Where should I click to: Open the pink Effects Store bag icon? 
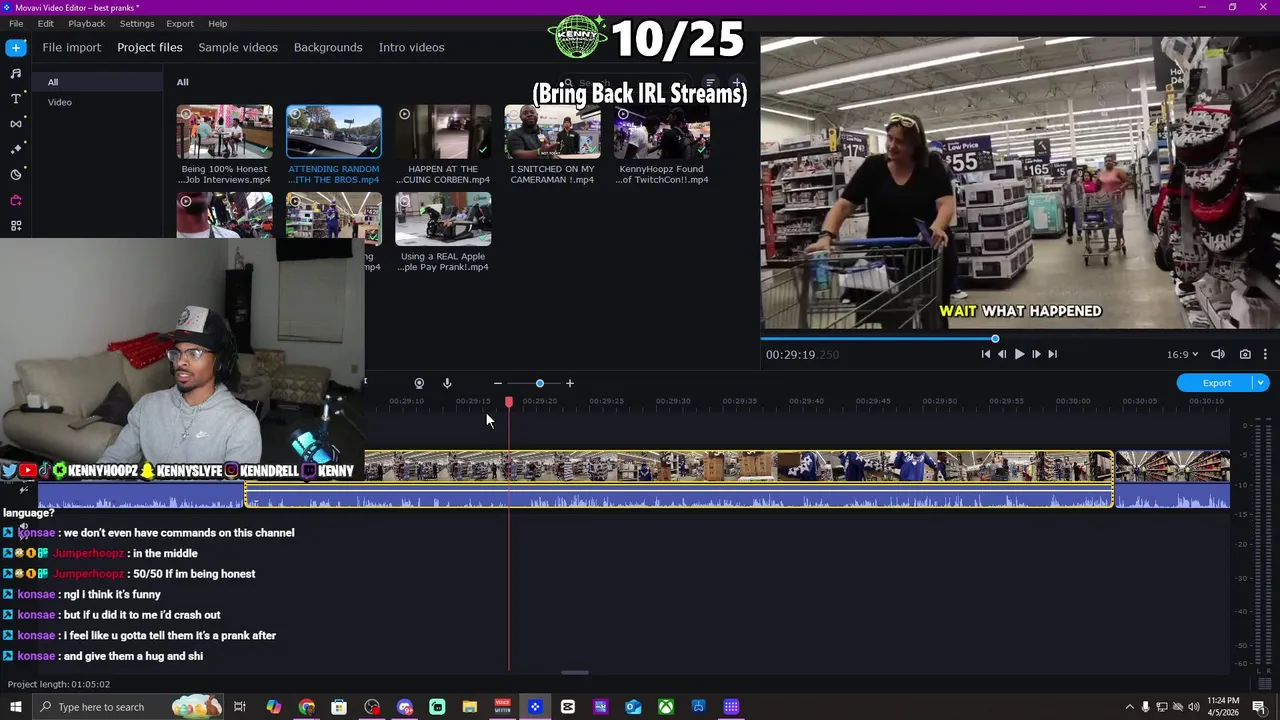15,200
